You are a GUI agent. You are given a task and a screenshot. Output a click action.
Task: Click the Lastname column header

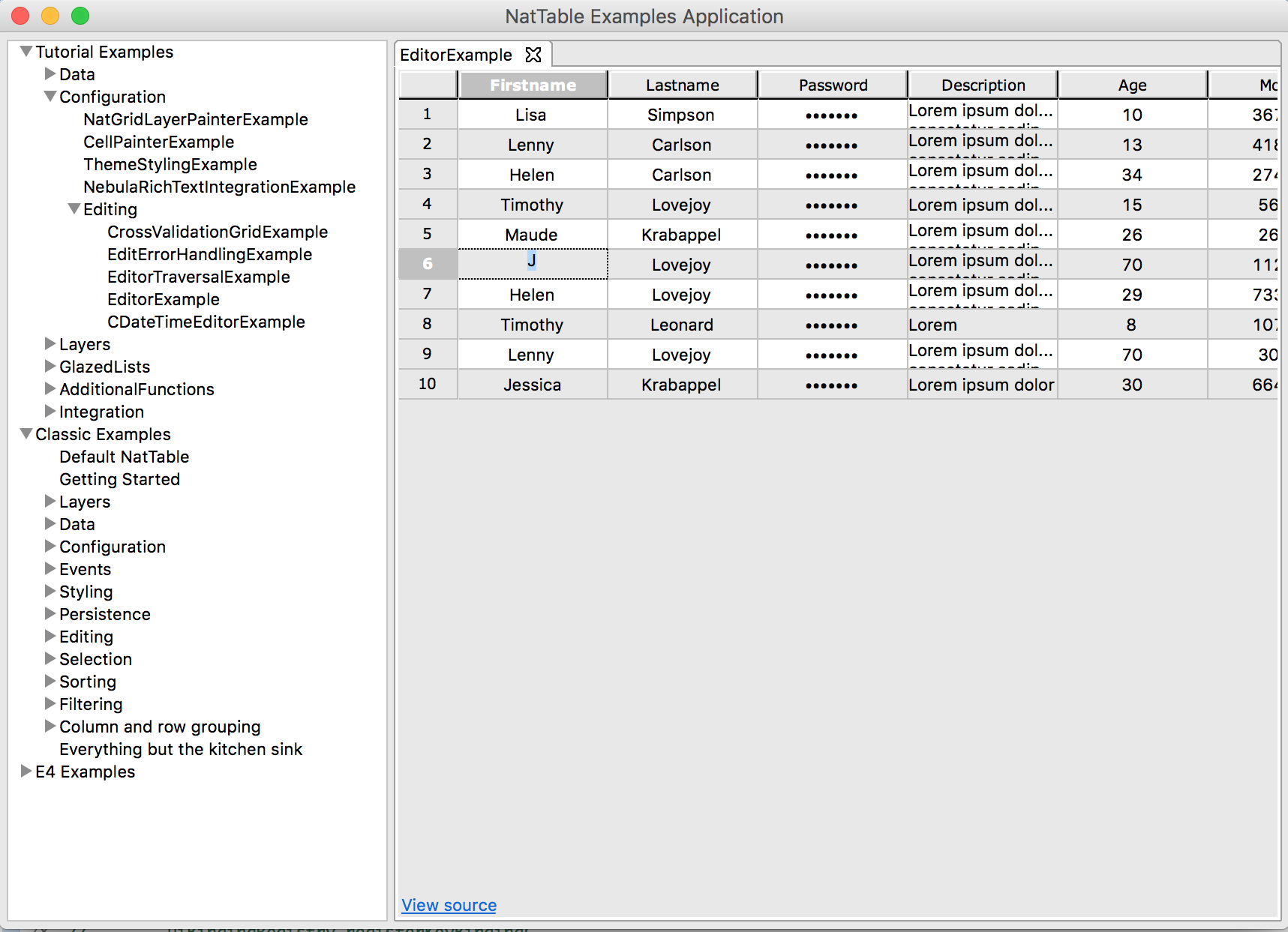[683, 85]
